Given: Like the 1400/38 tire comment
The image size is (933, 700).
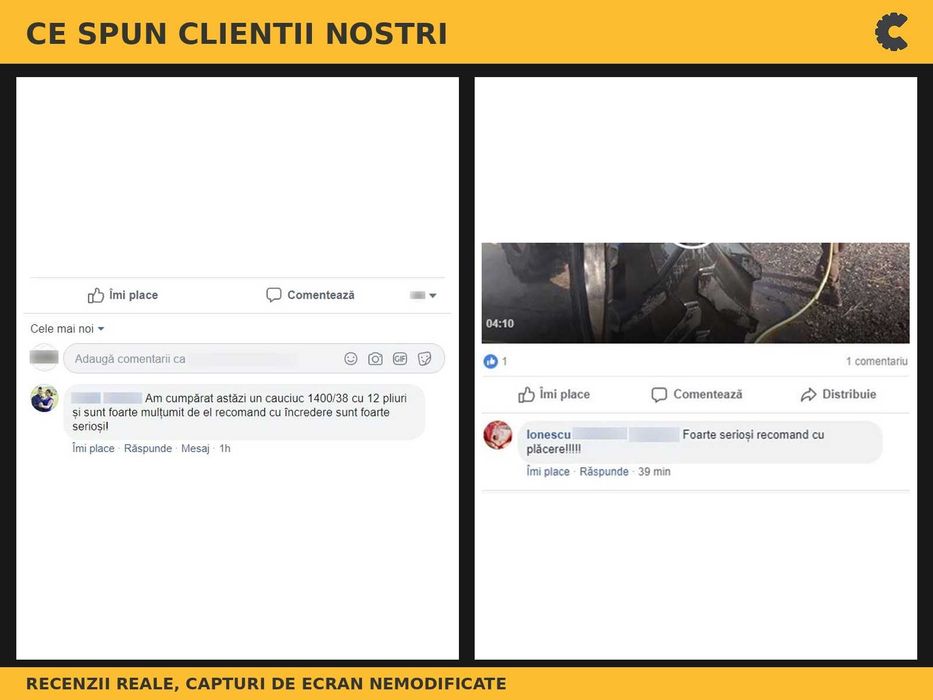Looking at the screenshot, I should point(93,448).
